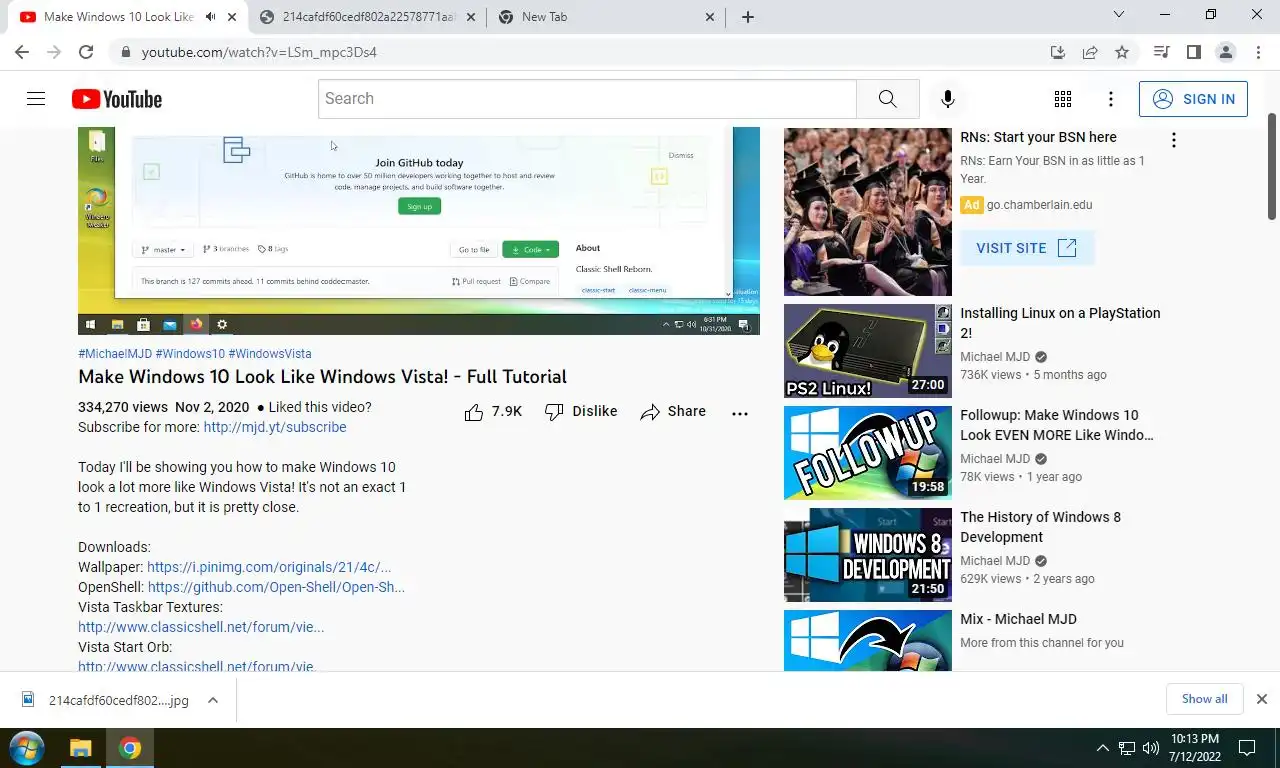This screenshot has width=1280, height=768.
Task: Click the #MichaelMJD hashtag
Action: pyautogui.click(x=114, y=354)
